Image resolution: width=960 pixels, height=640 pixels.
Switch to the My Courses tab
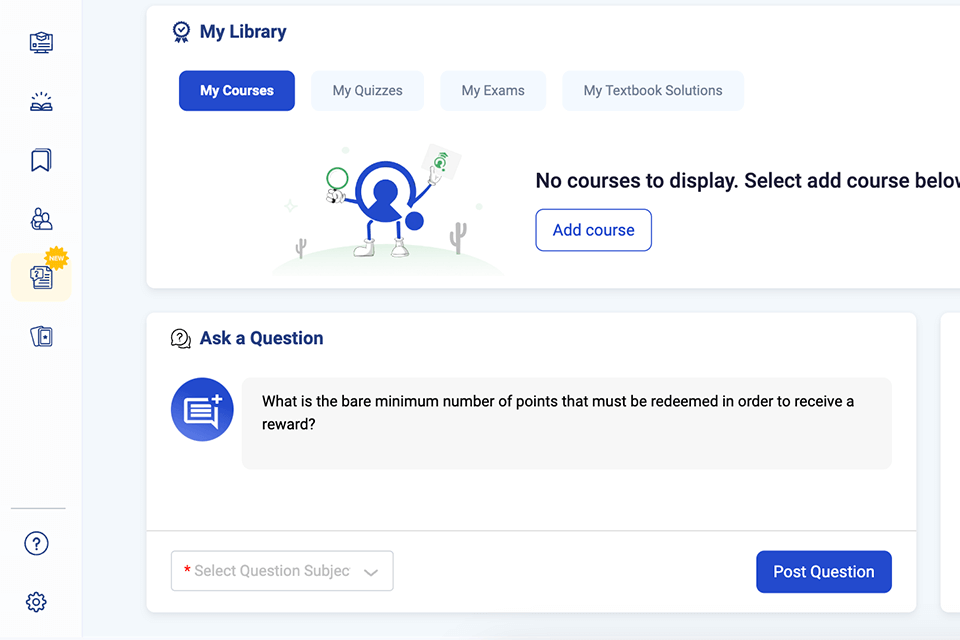pyautogui.click(x=237, y=90)
